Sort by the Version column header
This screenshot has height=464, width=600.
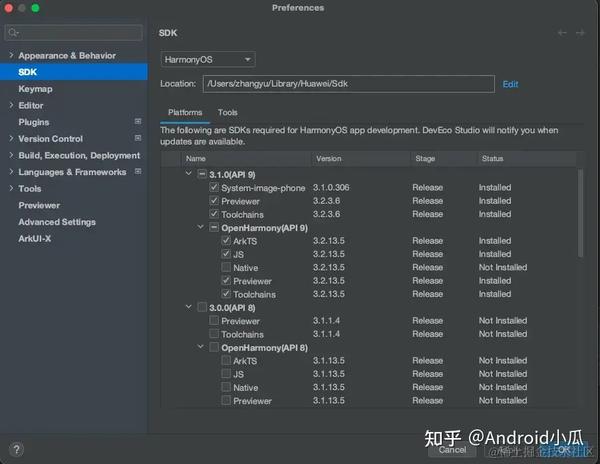coord(360,158)
